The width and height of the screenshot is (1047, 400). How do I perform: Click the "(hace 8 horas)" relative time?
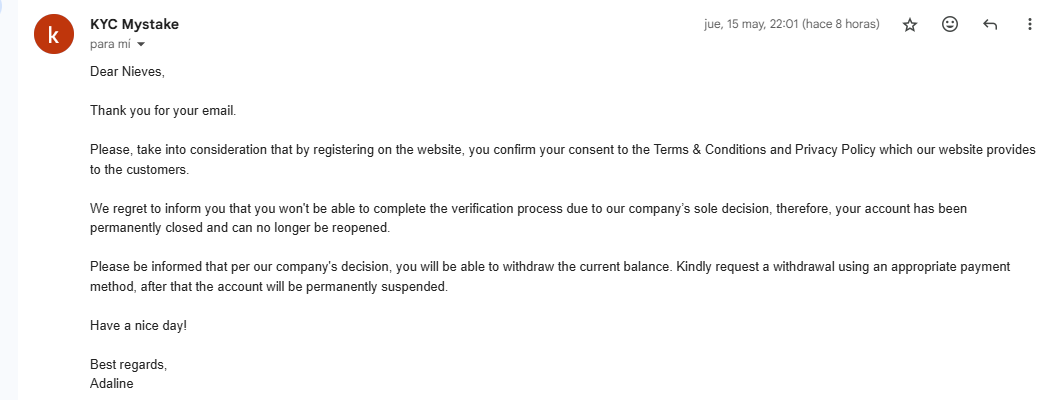841,24
